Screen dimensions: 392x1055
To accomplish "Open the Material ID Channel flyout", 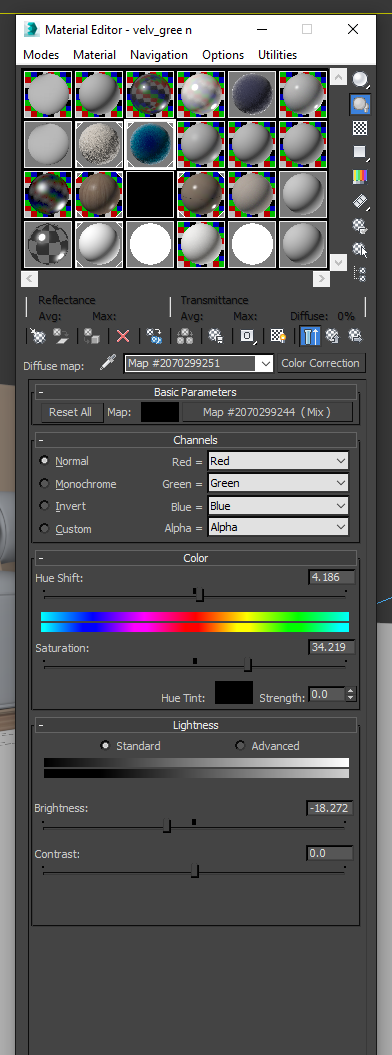I will [x=247, y=336].
